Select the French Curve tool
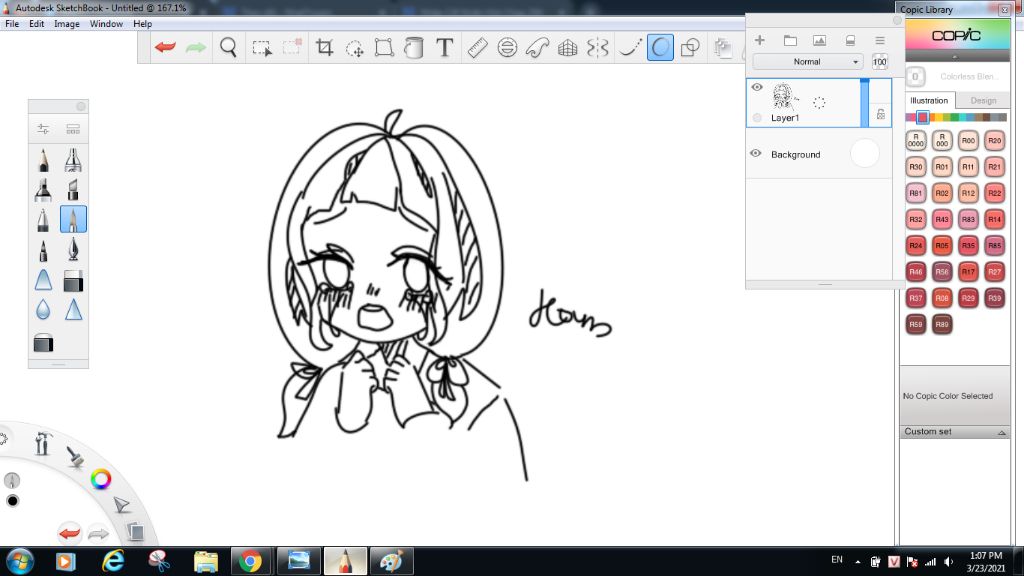The width and height of the screenshot is (1024, 576). coord(537,47)
